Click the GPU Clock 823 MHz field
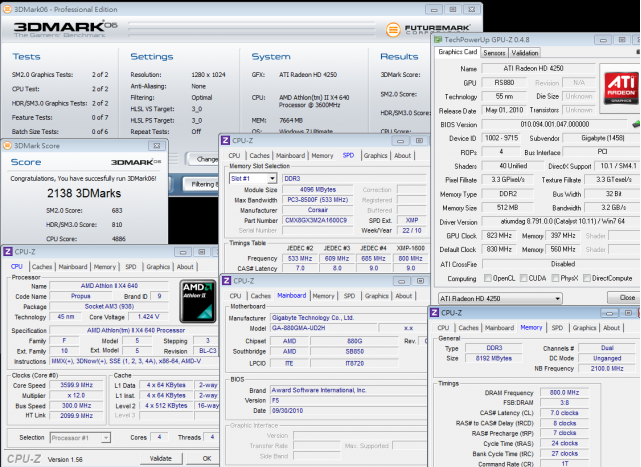 pyautogui.click(x=499, y=236)
